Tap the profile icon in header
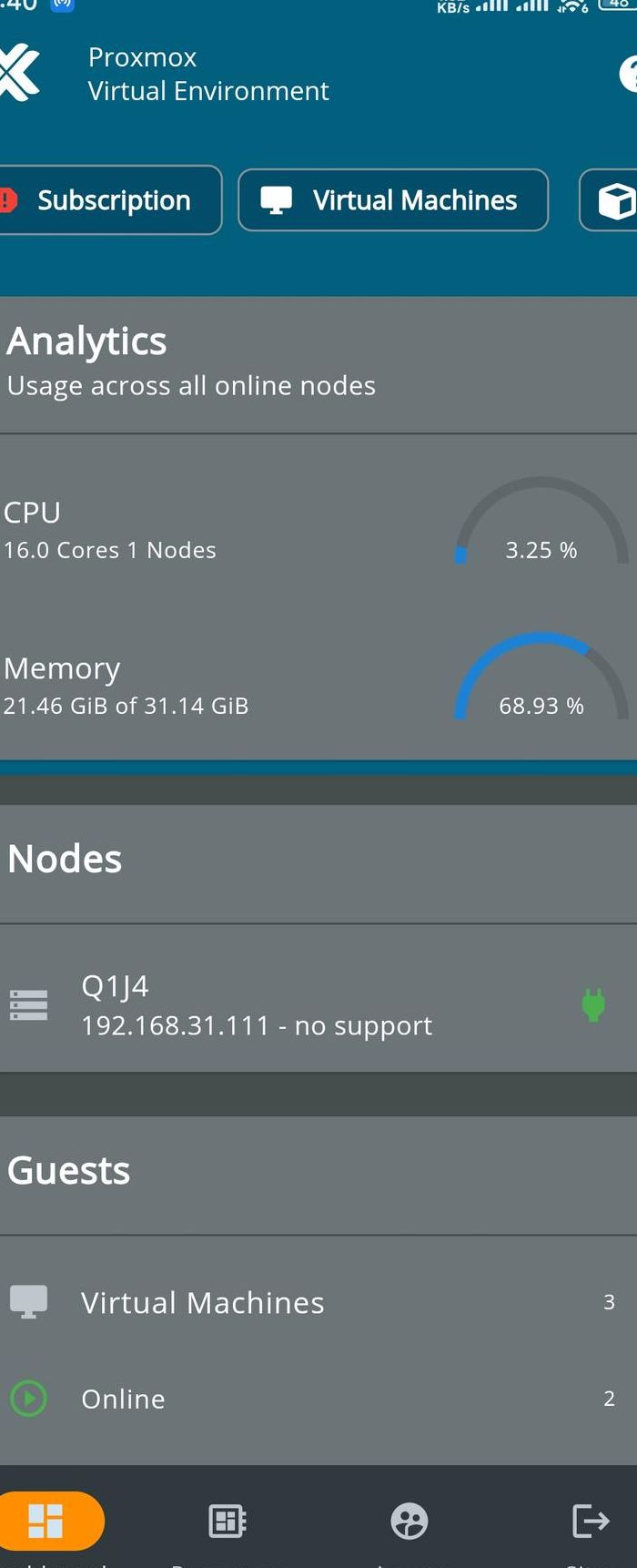 [629, 74]
